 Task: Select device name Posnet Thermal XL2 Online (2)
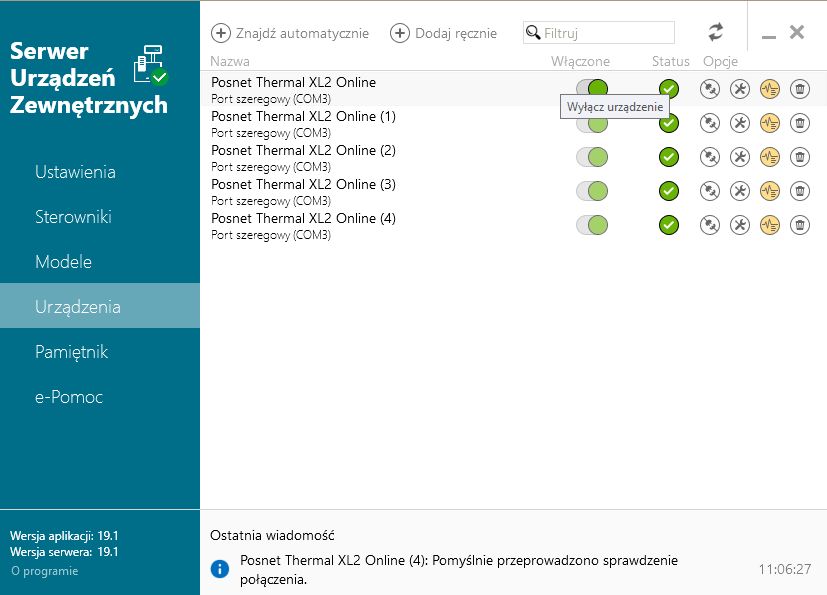pos(303,150)
